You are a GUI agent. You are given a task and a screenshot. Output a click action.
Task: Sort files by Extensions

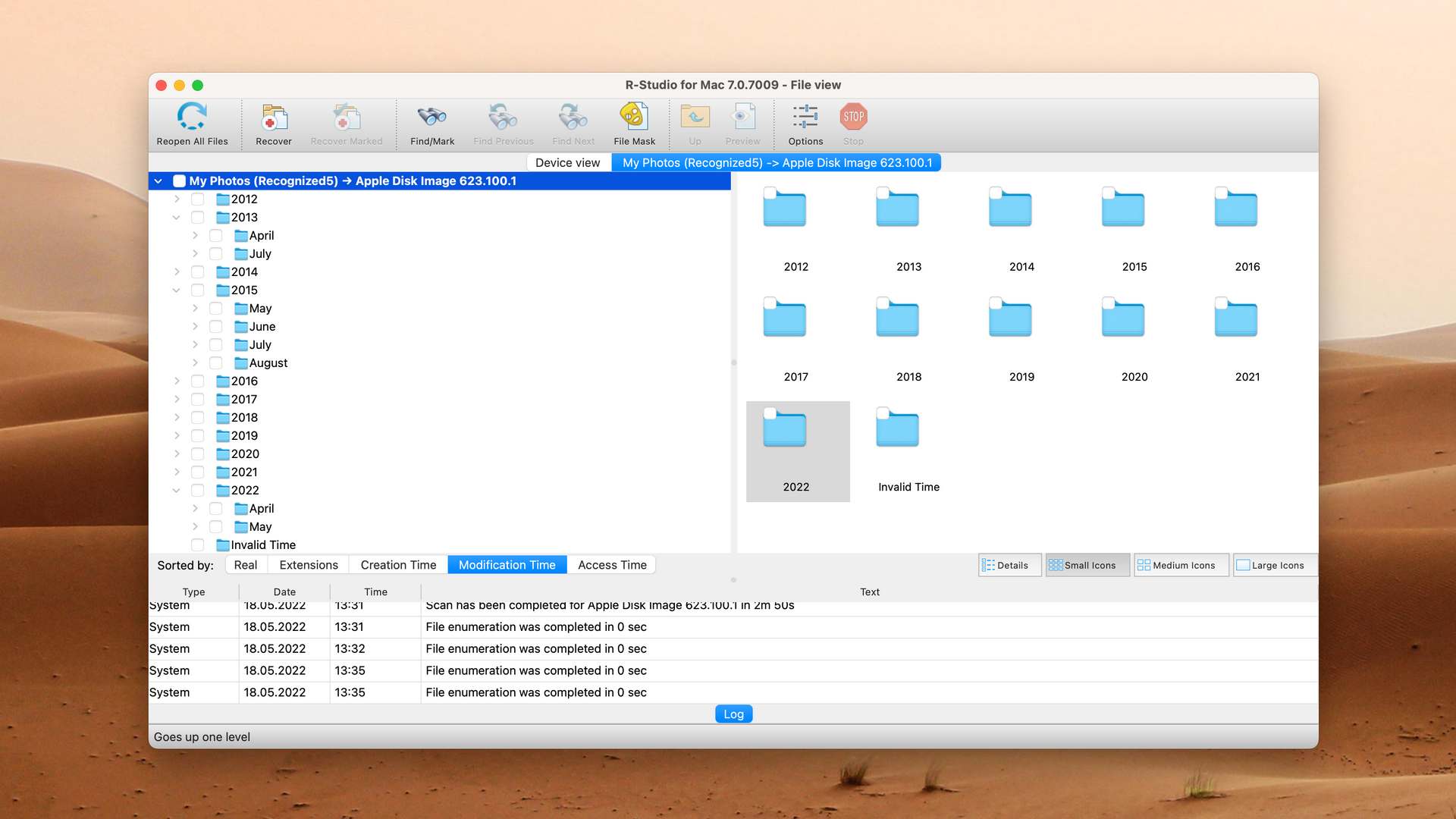(309, 565)
